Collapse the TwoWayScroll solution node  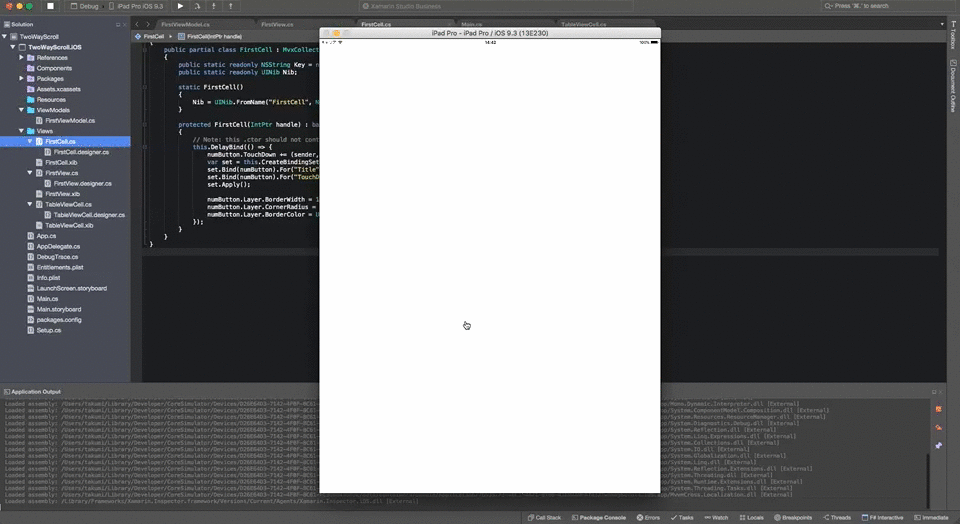point(5,37)
